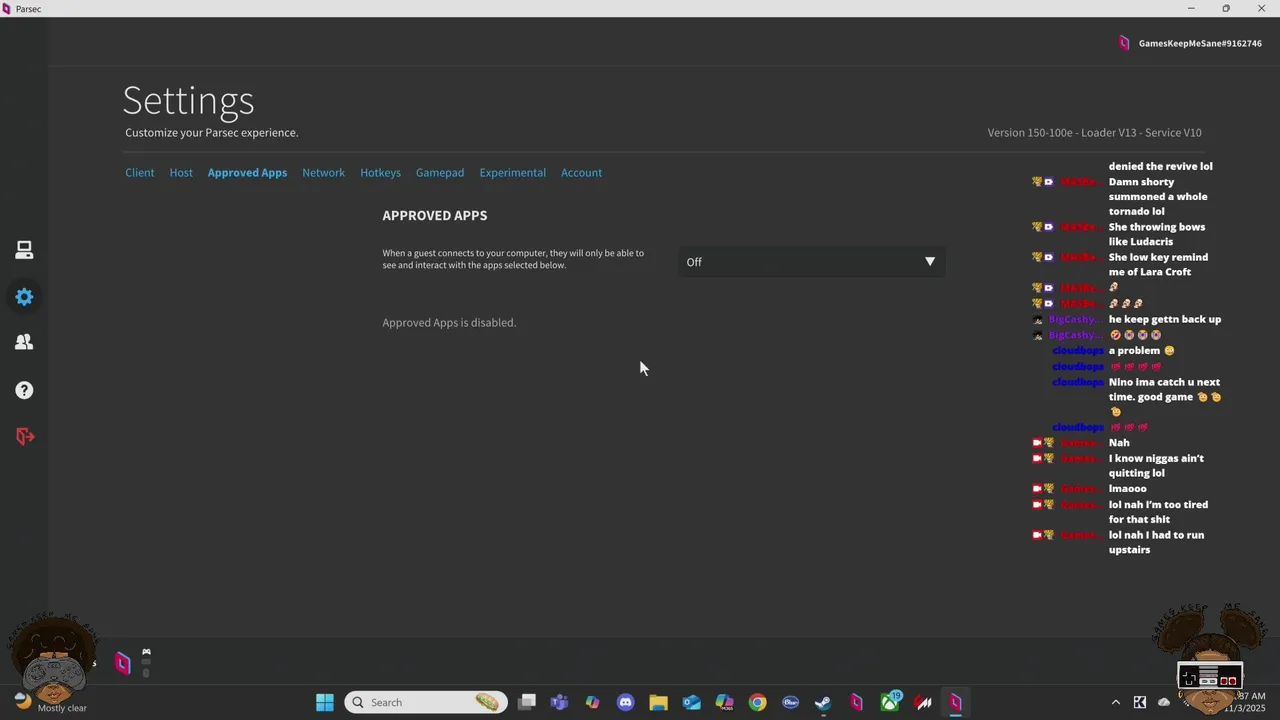
Task: Show hidden system tray icons
Action: (x=1116, y=702)
